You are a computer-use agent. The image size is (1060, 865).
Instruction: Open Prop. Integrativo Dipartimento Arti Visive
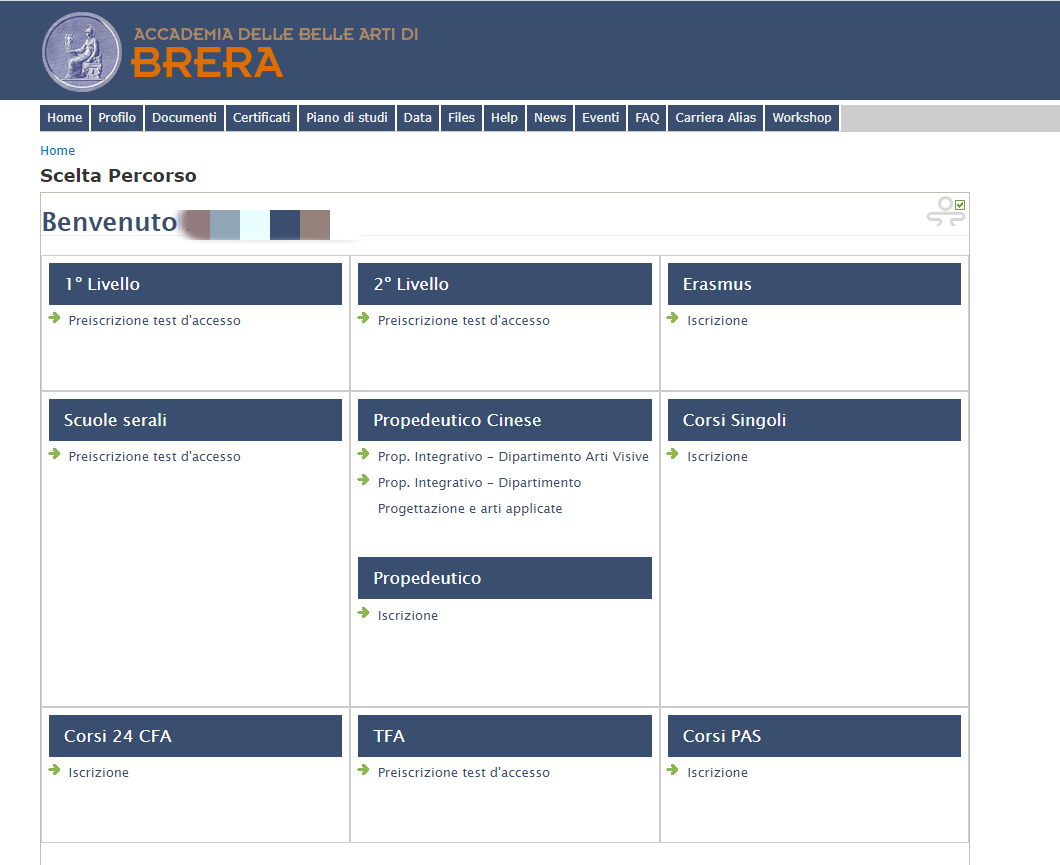coord(513,456)
